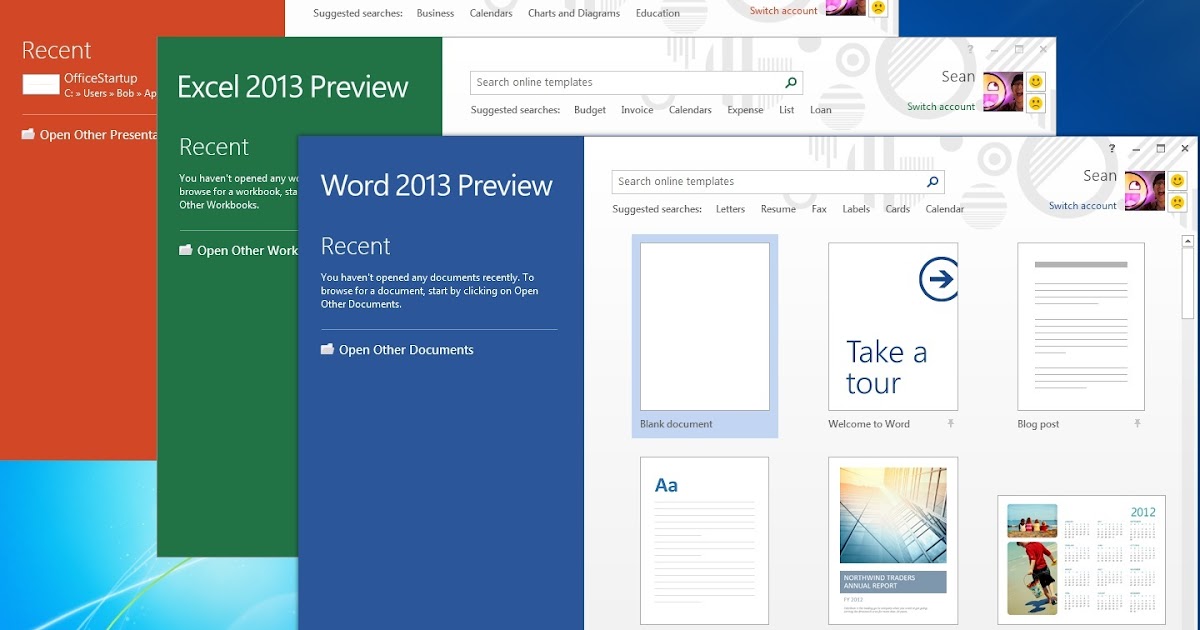Select Expense suggested search in Excel
Image resolution: width=1200 pixels, height=630 pixels.
click(x=745, y=110)
